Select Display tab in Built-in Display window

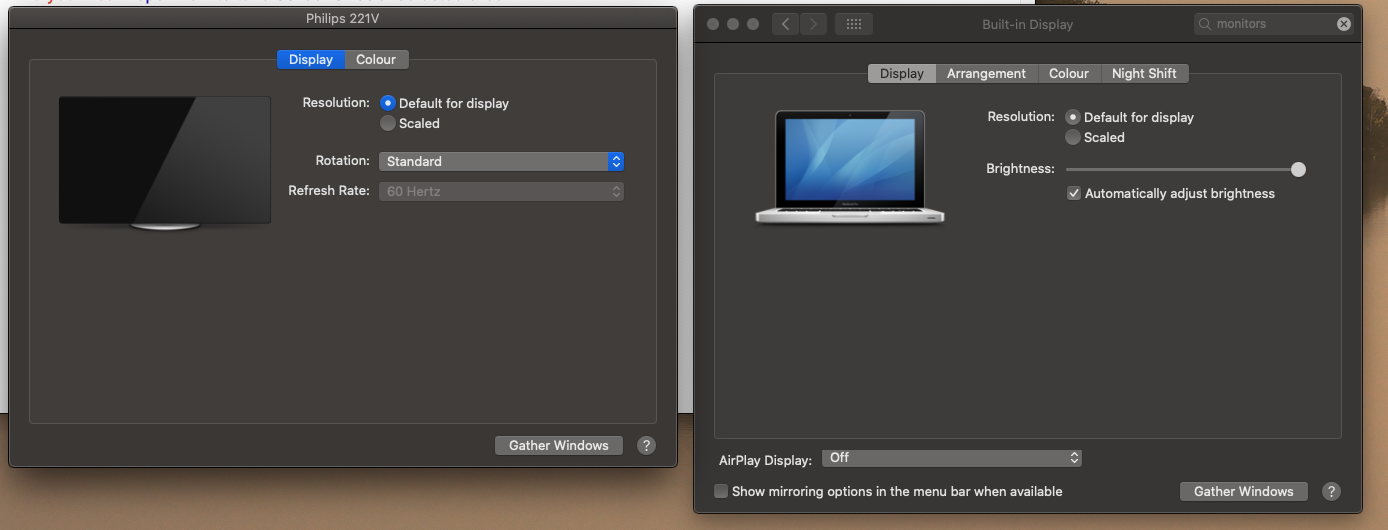[x=902, y=74]
